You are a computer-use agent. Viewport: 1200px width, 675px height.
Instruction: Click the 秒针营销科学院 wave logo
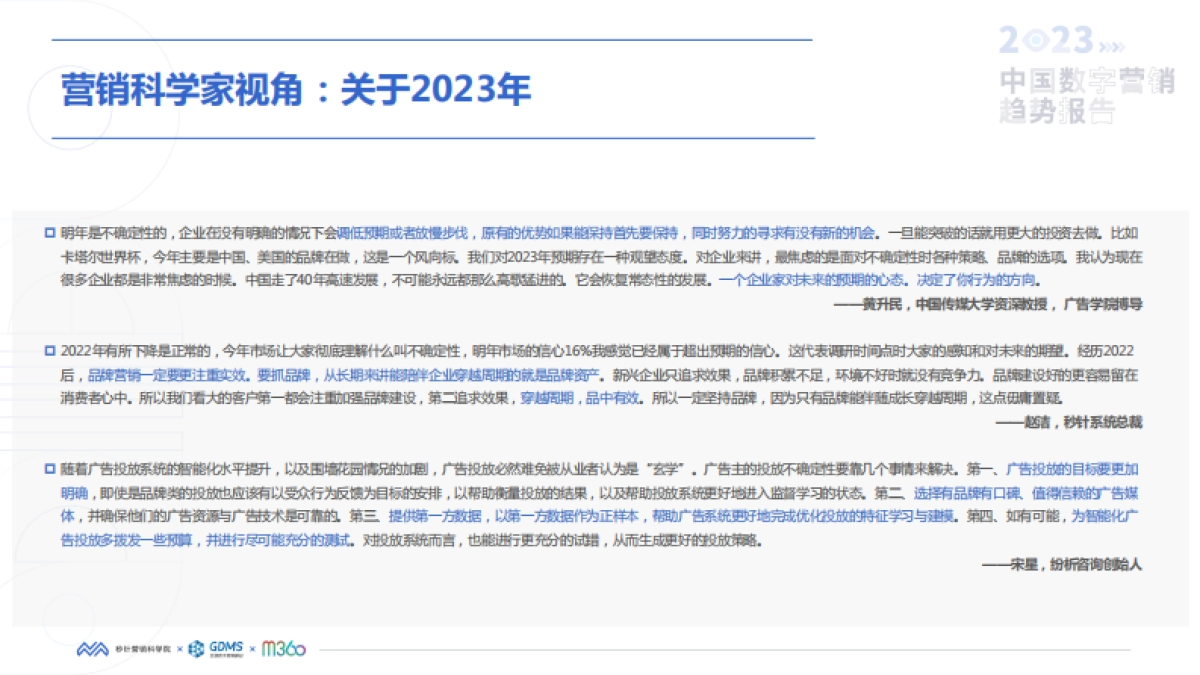click(92, 648)
